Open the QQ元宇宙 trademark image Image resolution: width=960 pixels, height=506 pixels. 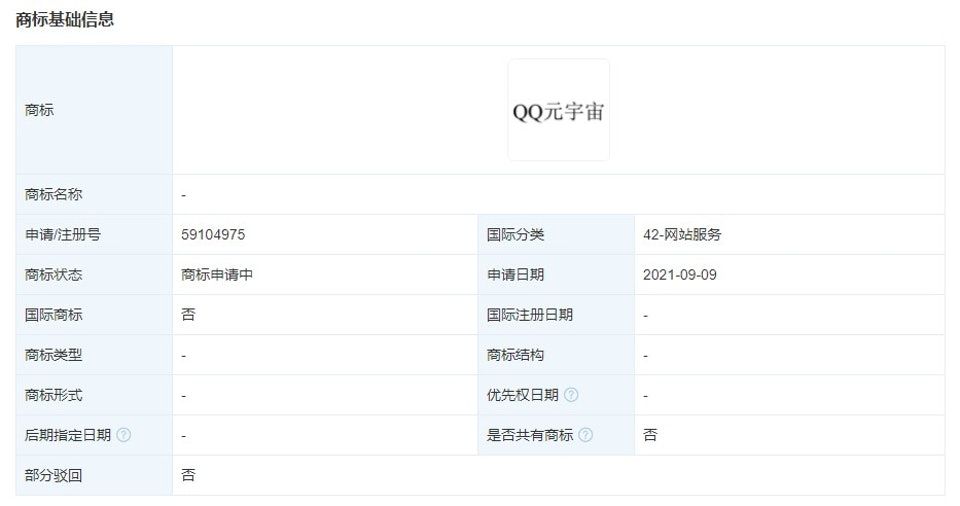(x=558, y=110)
